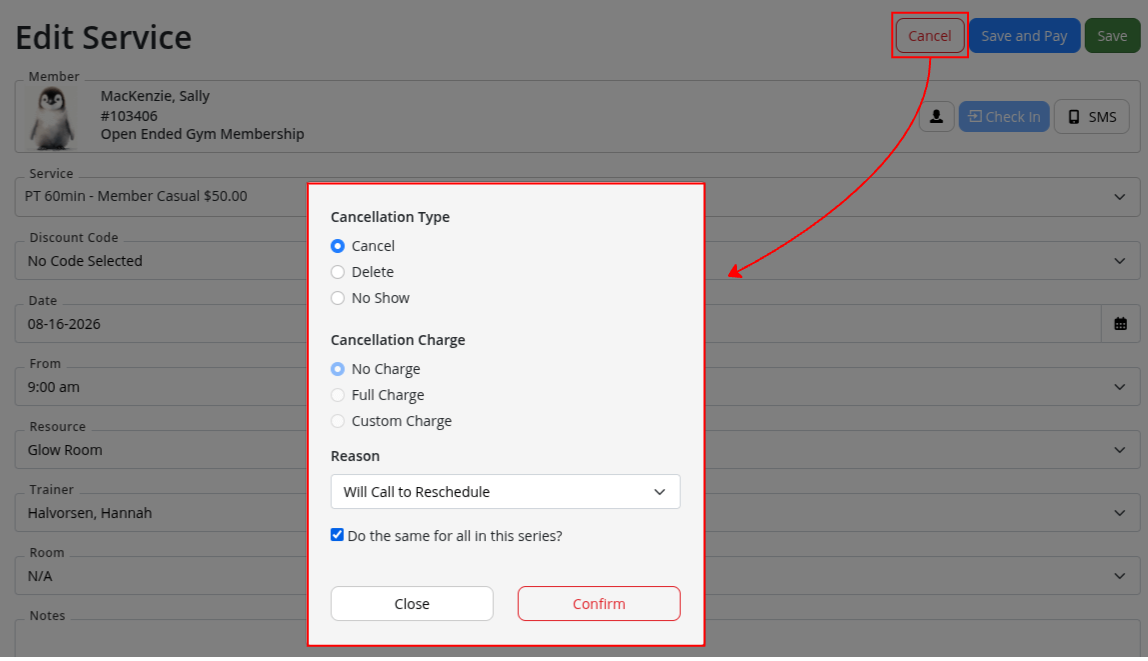
Task: Expand the Service dropdown chevron
Action: (1119, 197)
